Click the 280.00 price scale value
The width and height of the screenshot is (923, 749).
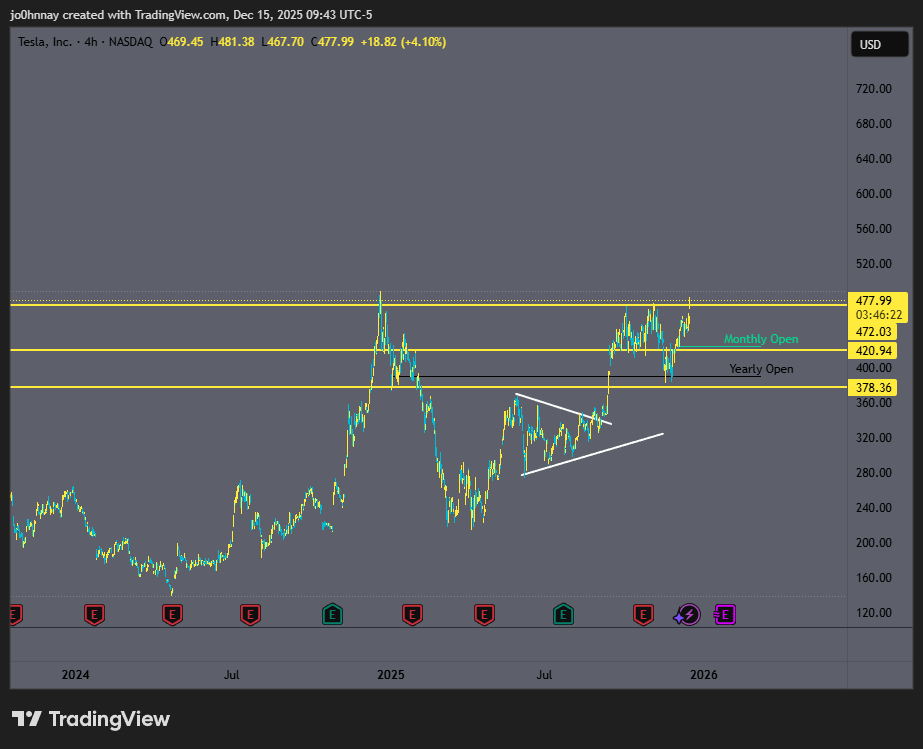(874, 473)
